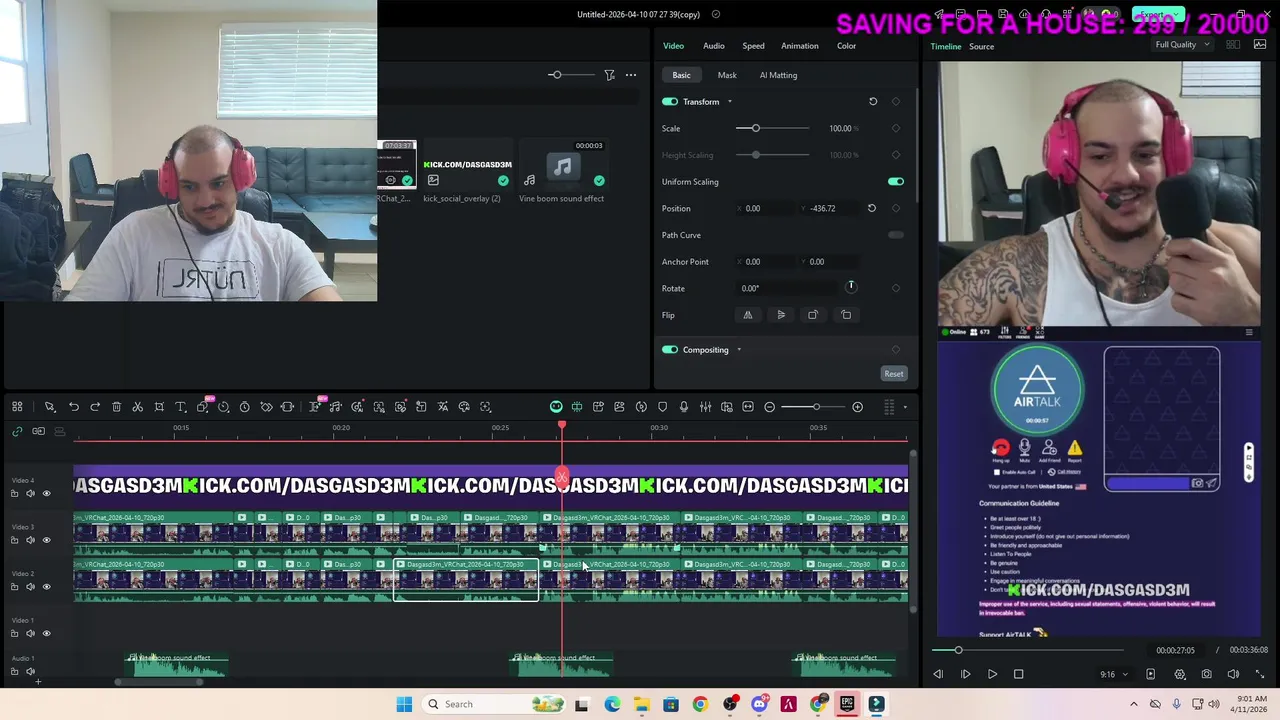Open the Full Quality dropdown
The image size is (1280, 720).
[1181, 45]
